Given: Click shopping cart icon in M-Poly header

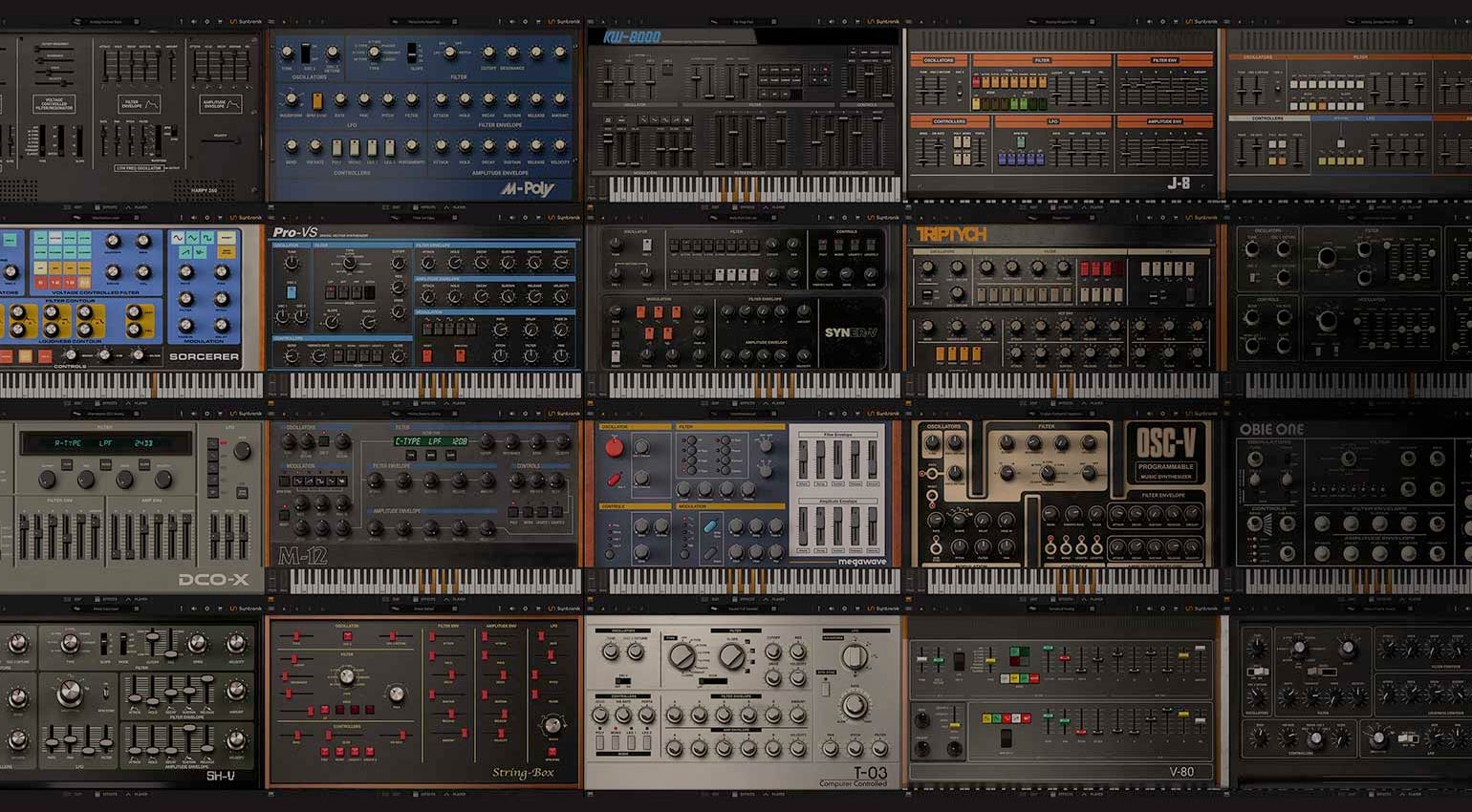Looking at the screenshot, I should click(x=538, y=21).
